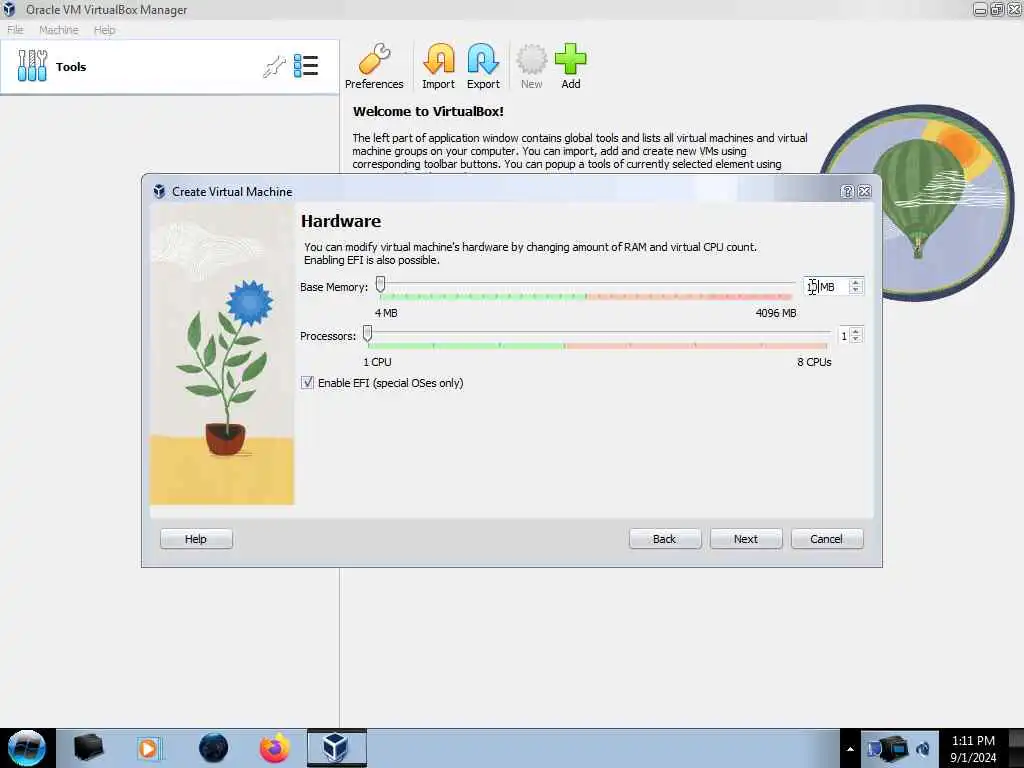Viewport: 1024px width, 768px height.
Task: Click the green Add machine icon
Action: (571, 66)
